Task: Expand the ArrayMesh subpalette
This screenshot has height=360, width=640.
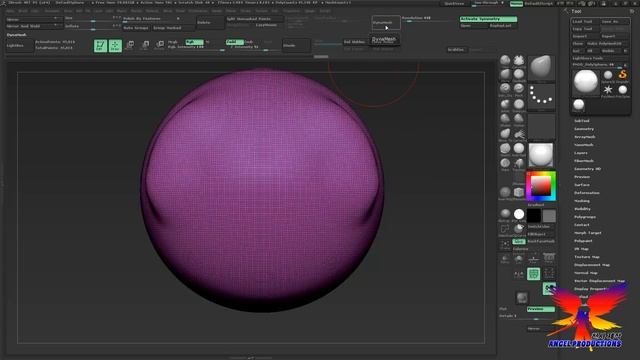Action: coord(584,137)
